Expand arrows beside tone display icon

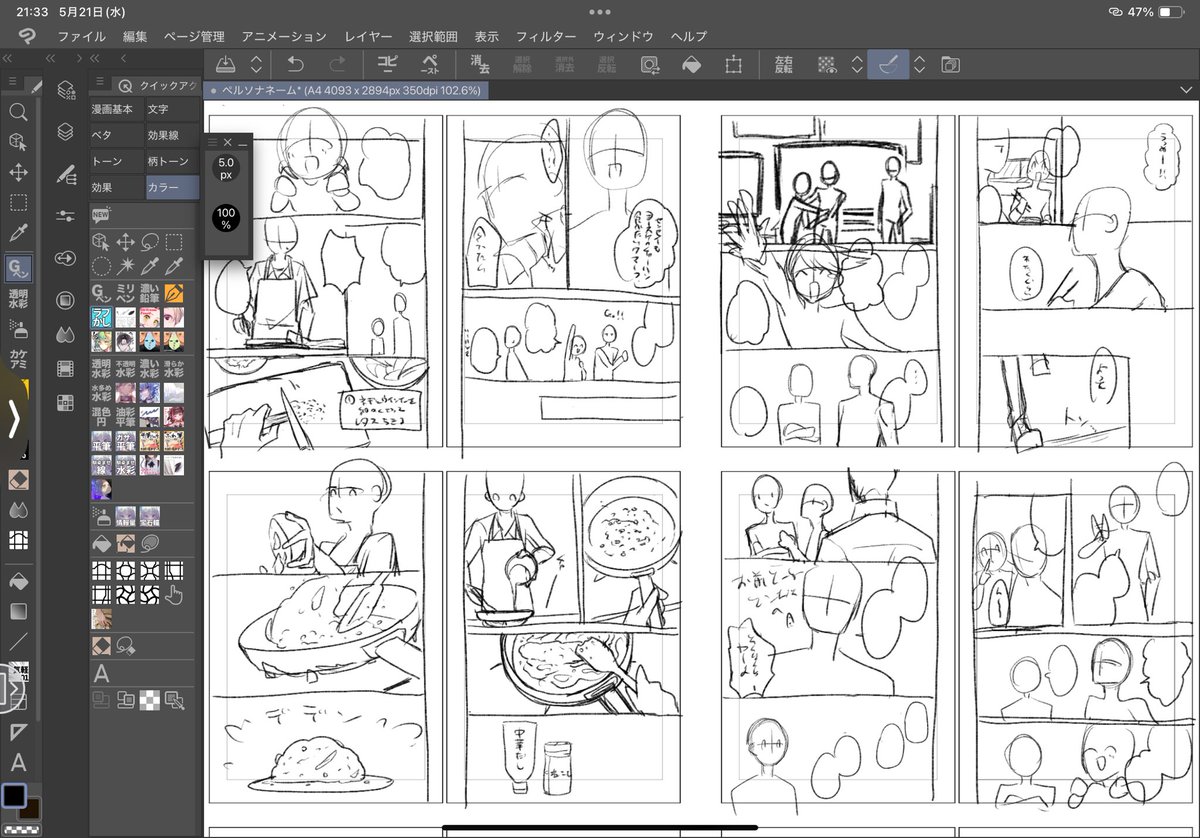[x=857, y=64]
